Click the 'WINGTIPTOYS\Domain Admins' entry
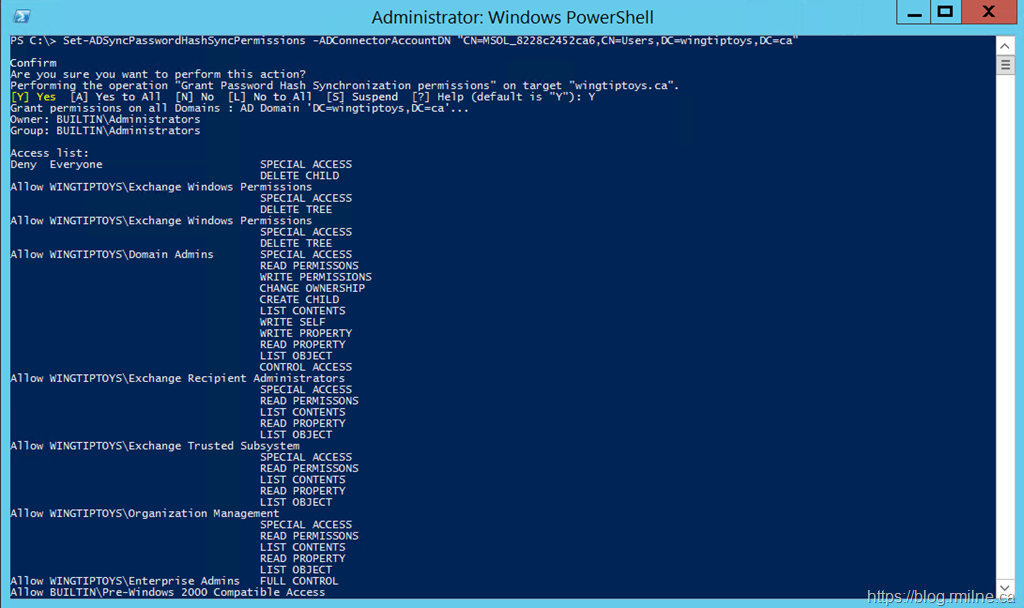1024x608 pixels. pyautogui.click(x=130, y=255)
